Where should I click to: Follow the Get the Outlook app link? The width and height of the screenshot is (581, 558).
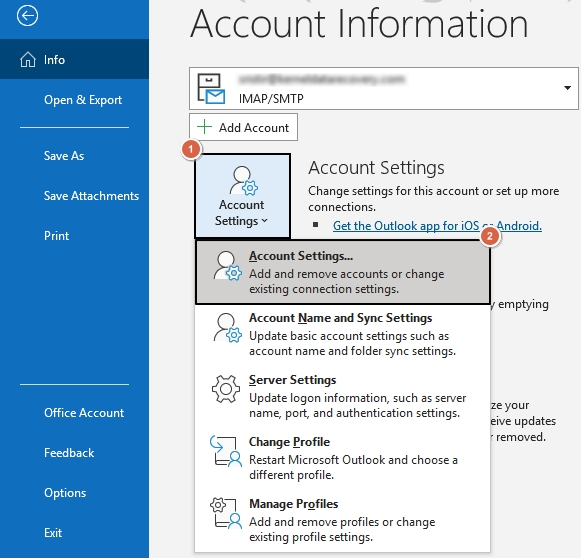point(437,226)
